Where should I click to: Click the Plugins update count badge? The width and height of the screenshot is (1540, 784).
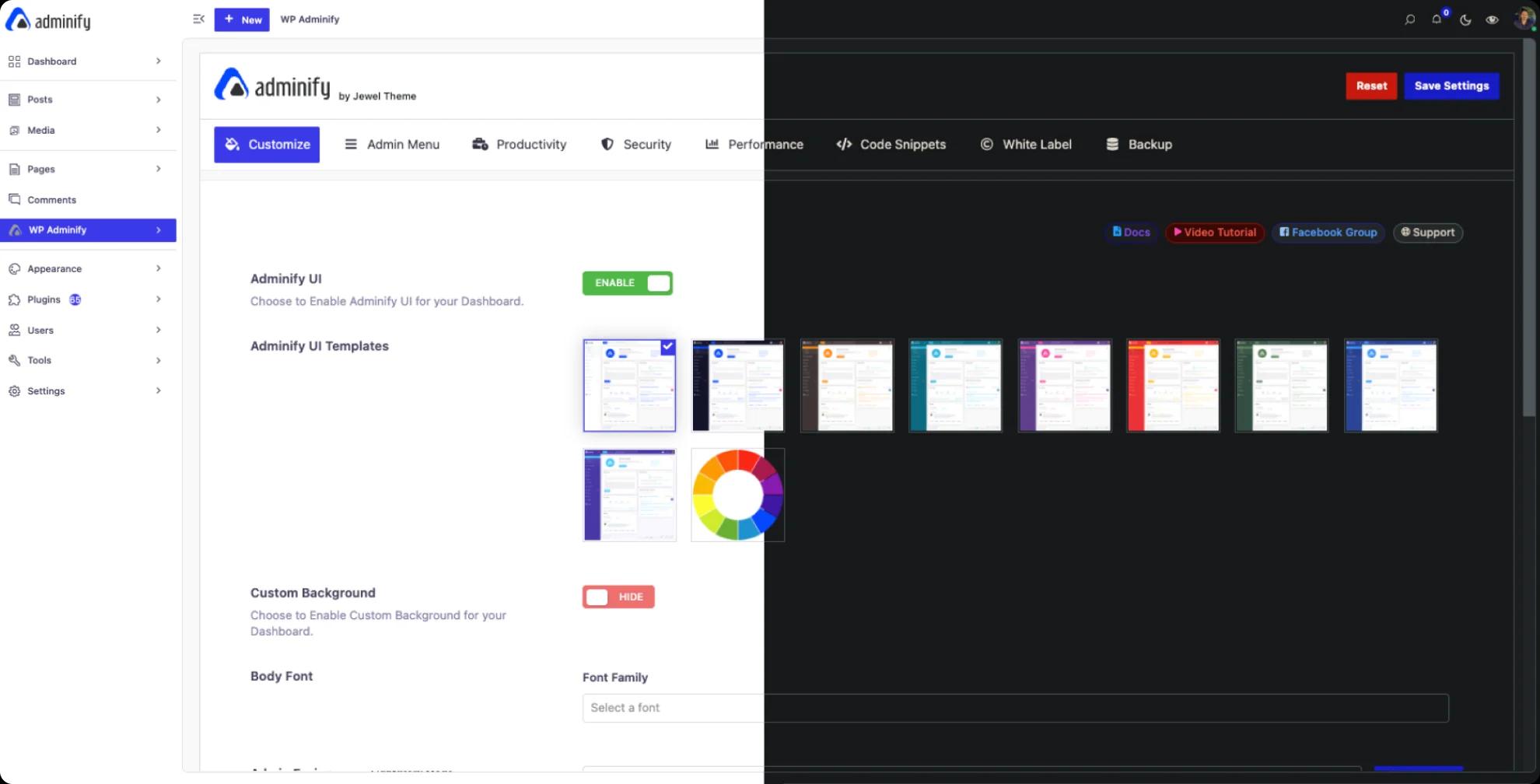(x=75, y=299)
